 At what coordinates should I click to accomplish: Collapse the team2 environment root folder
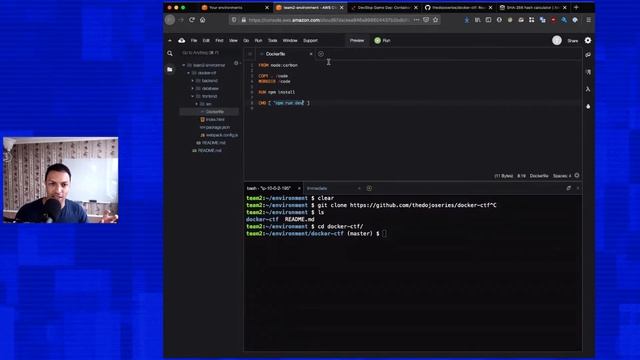pos(184,65)
